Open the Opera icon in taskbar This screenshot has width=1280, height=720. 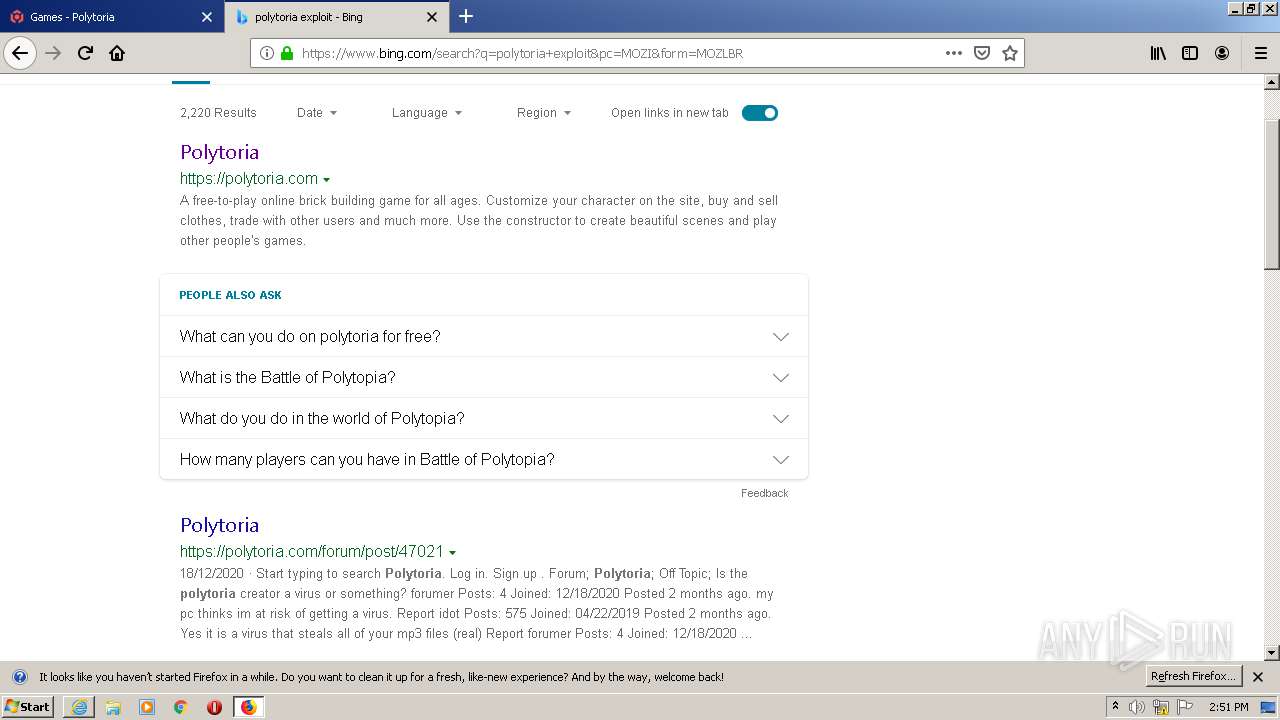[x=214, y=707]
